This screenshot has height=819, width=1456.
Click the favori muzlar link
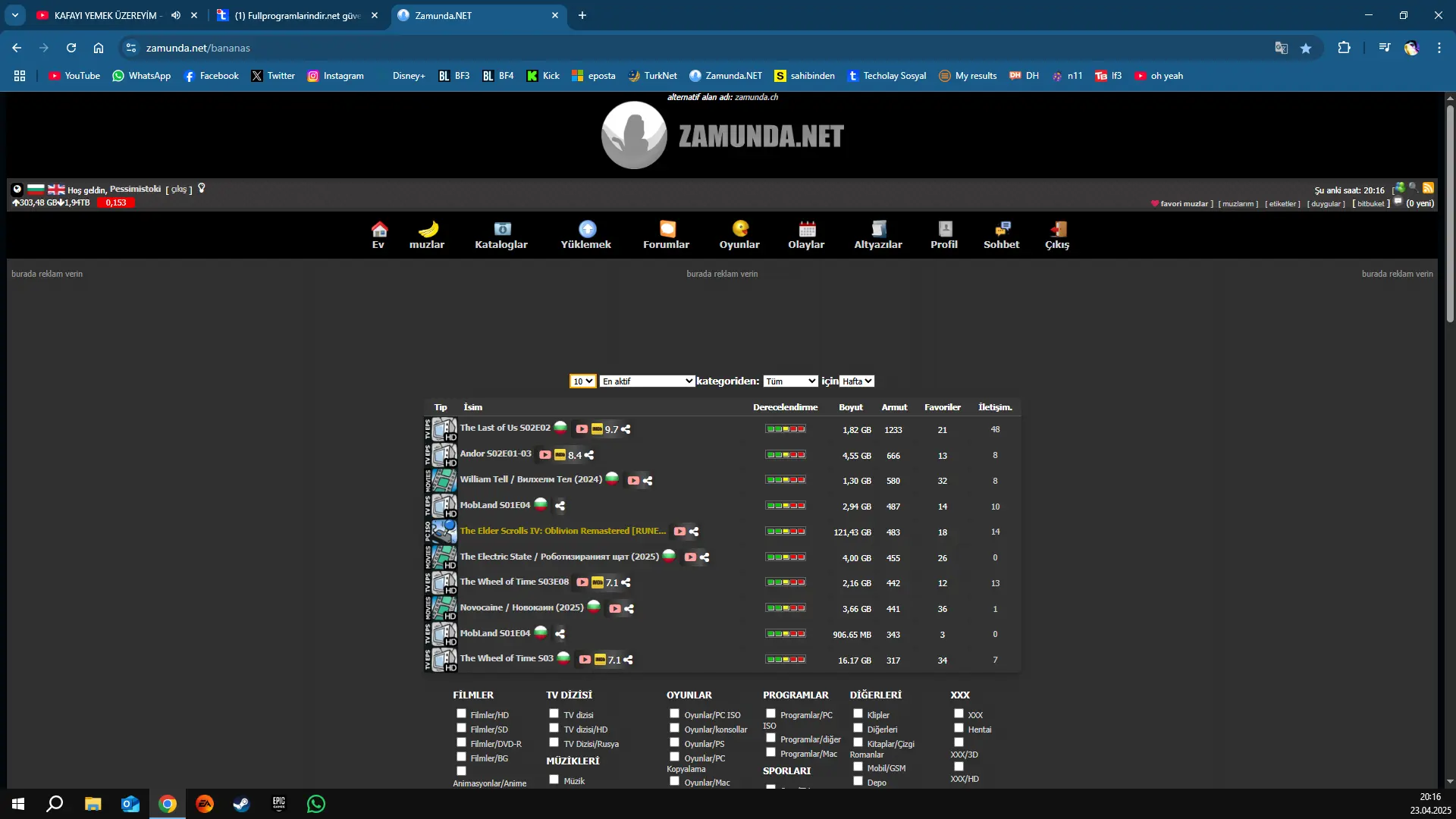click(1184, 204)
